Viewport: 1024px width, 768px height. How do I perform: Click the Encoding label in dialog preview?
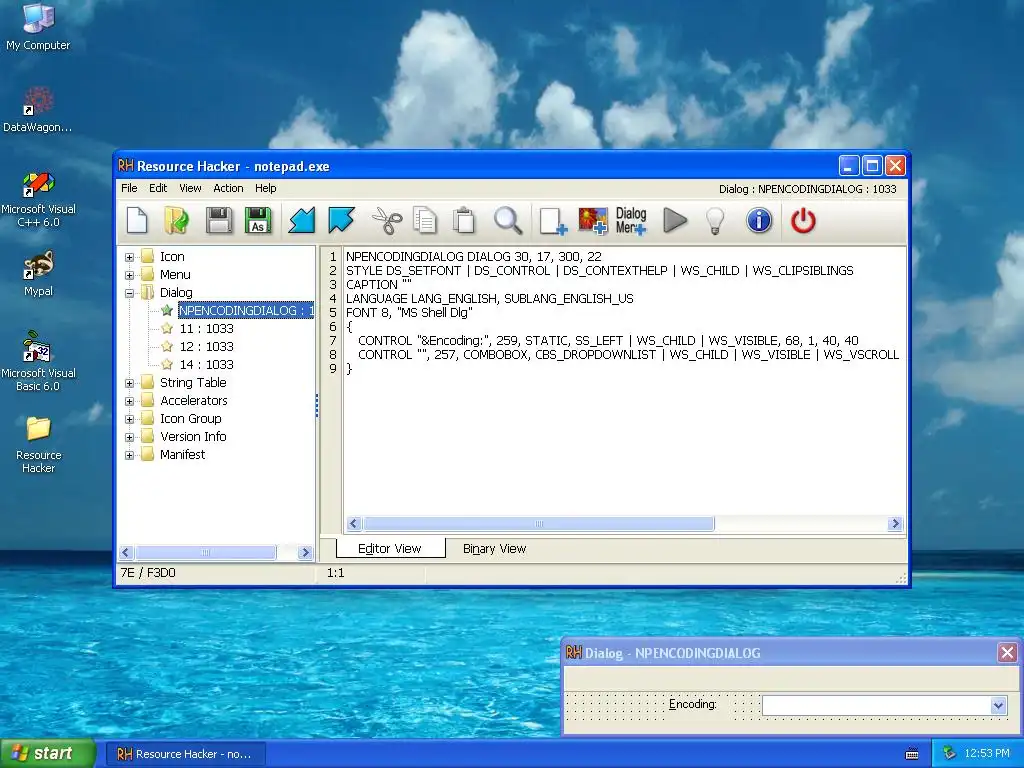(x=692, y=704)
